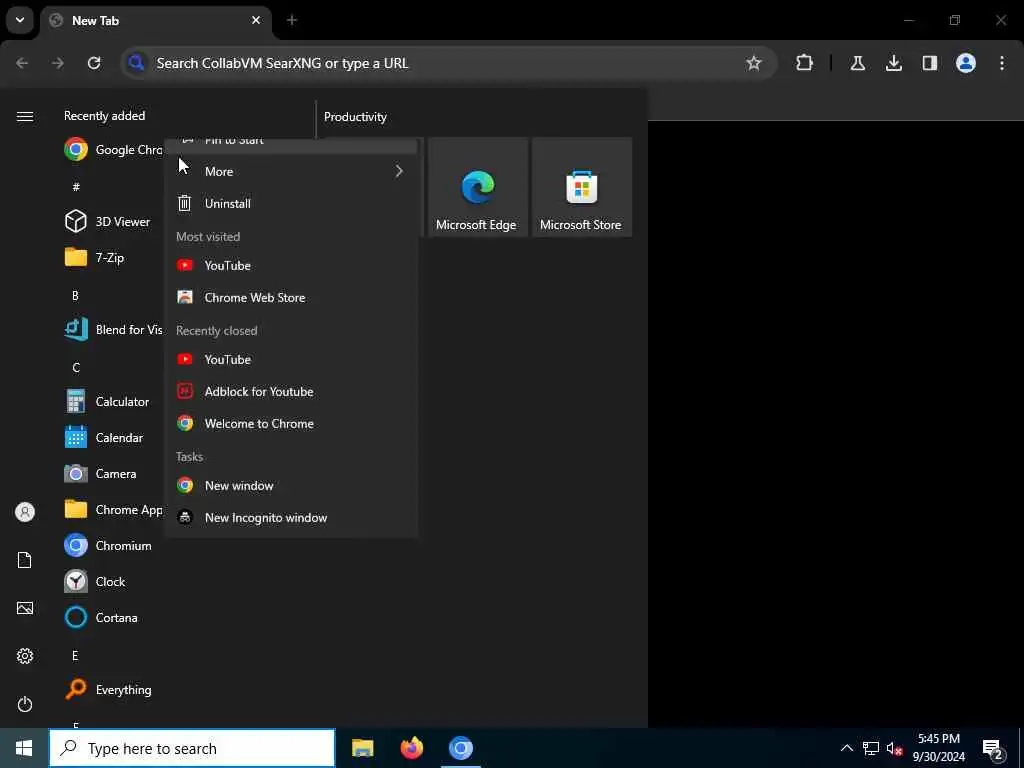This screenshot has width=1024, height=768.
Task: Select New Incognito window task
Action: pos(291,517)
